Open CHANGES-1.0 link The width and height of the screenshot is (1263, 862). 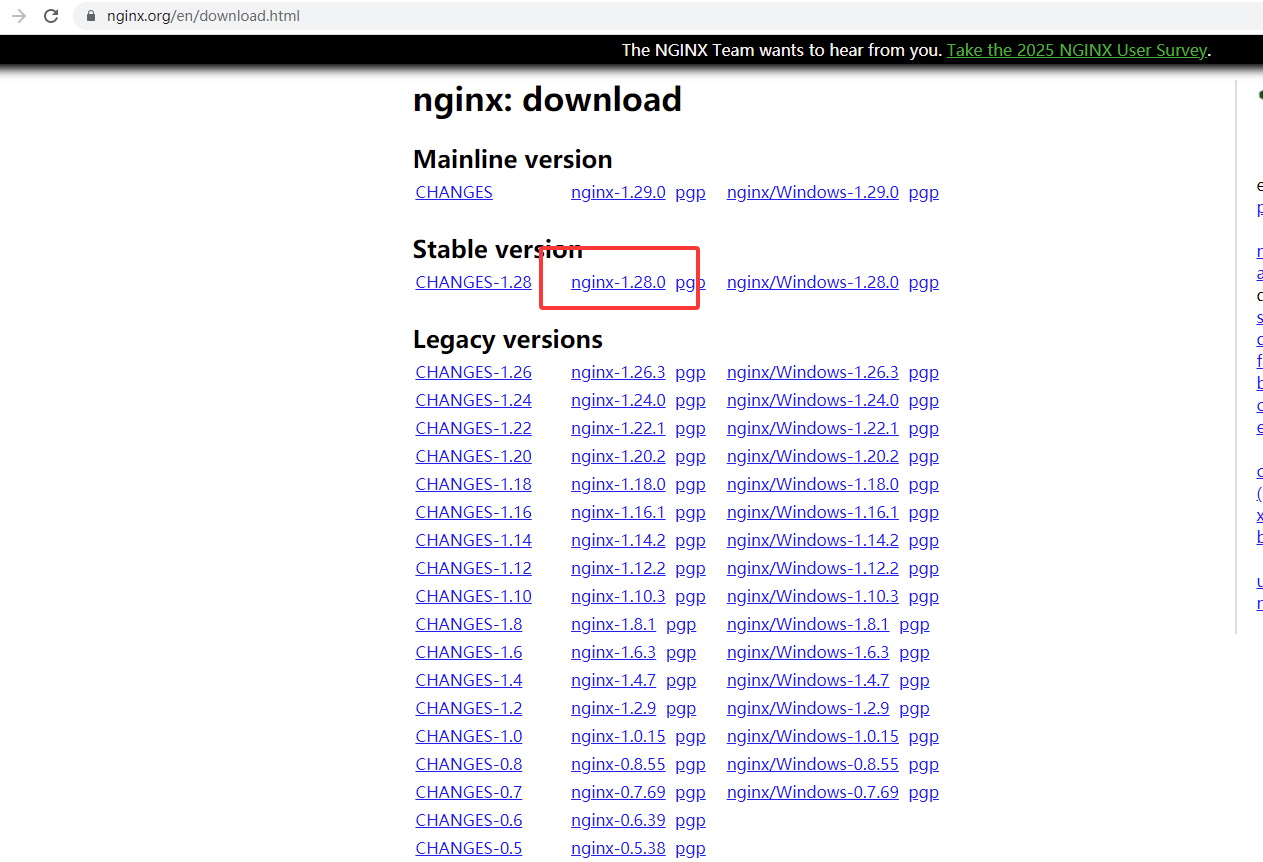coord(469,736)
